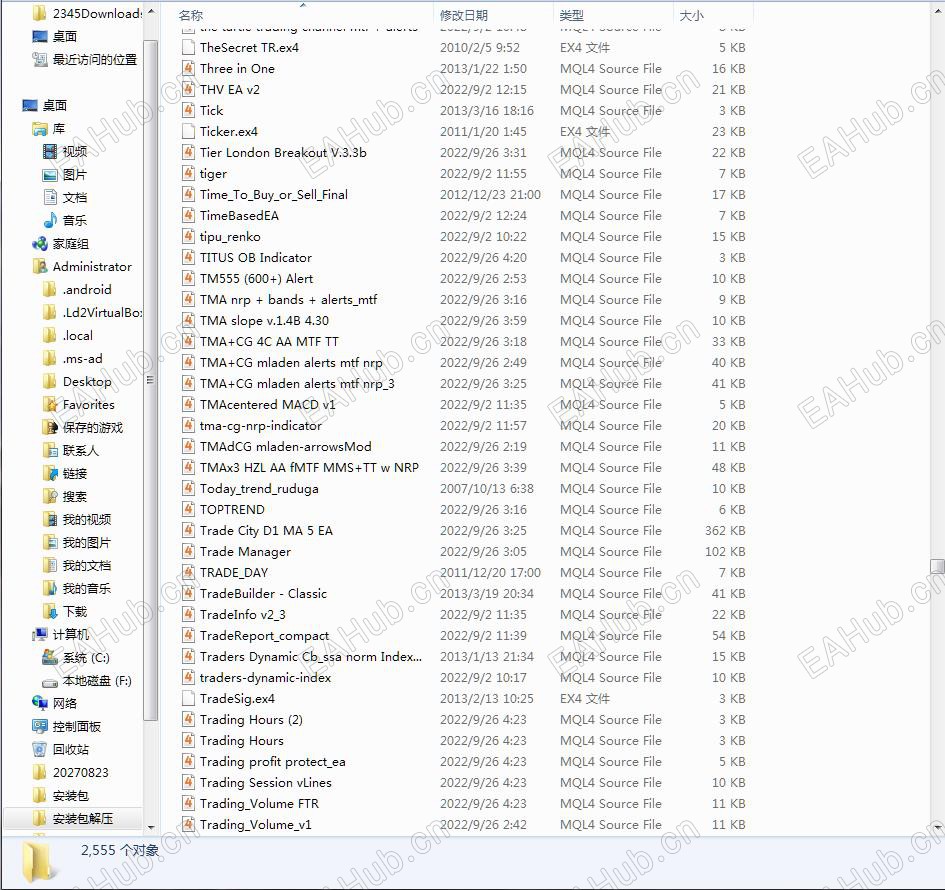This screenshot has width=945, height=890.
Task: Open the 系统 (C:) drive icon
Action: click(50, 657)
